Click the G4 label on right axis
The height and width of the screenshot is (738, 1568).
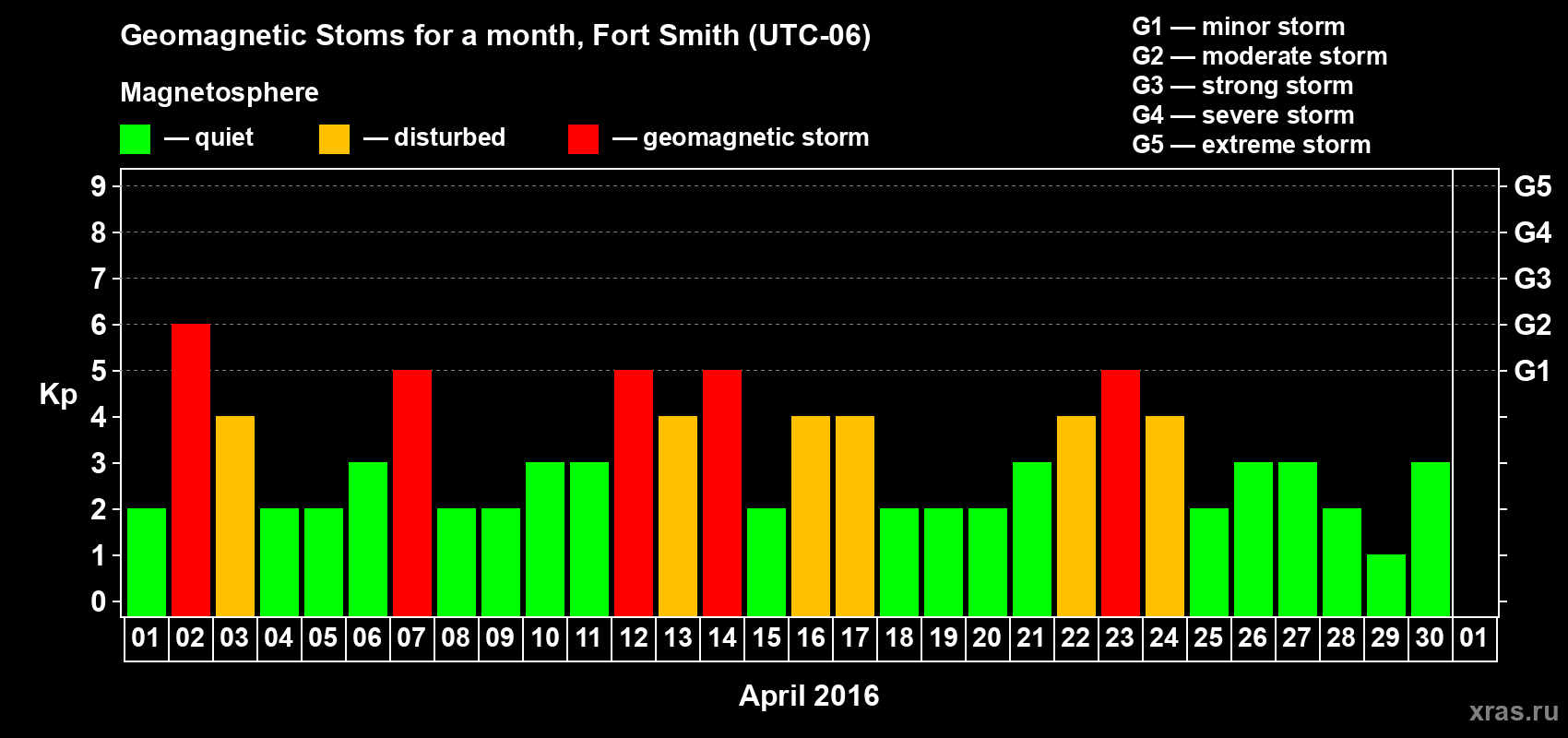click(1533, 232)
